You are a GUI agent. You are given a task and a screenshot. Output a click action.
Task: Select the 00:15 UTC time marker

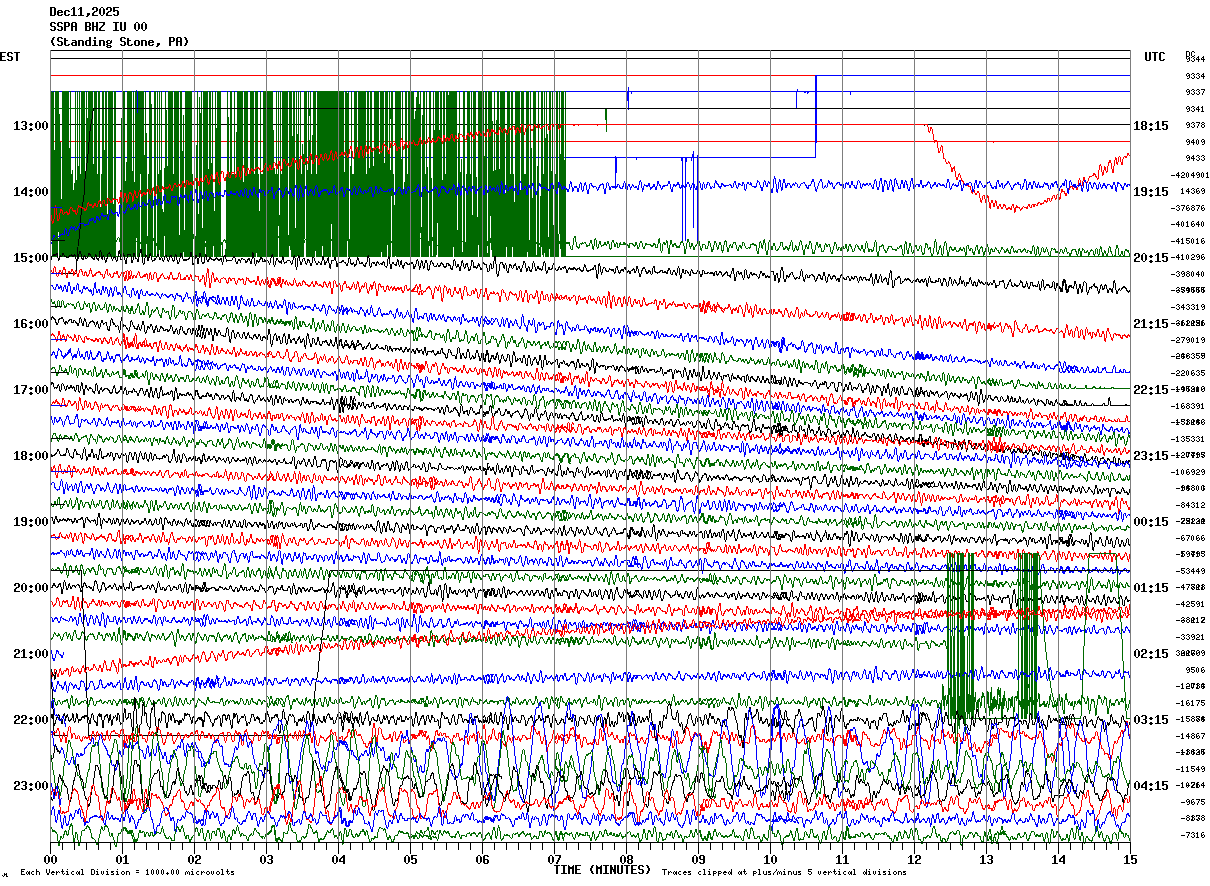pyautogui.click(x=1151, y=522)
